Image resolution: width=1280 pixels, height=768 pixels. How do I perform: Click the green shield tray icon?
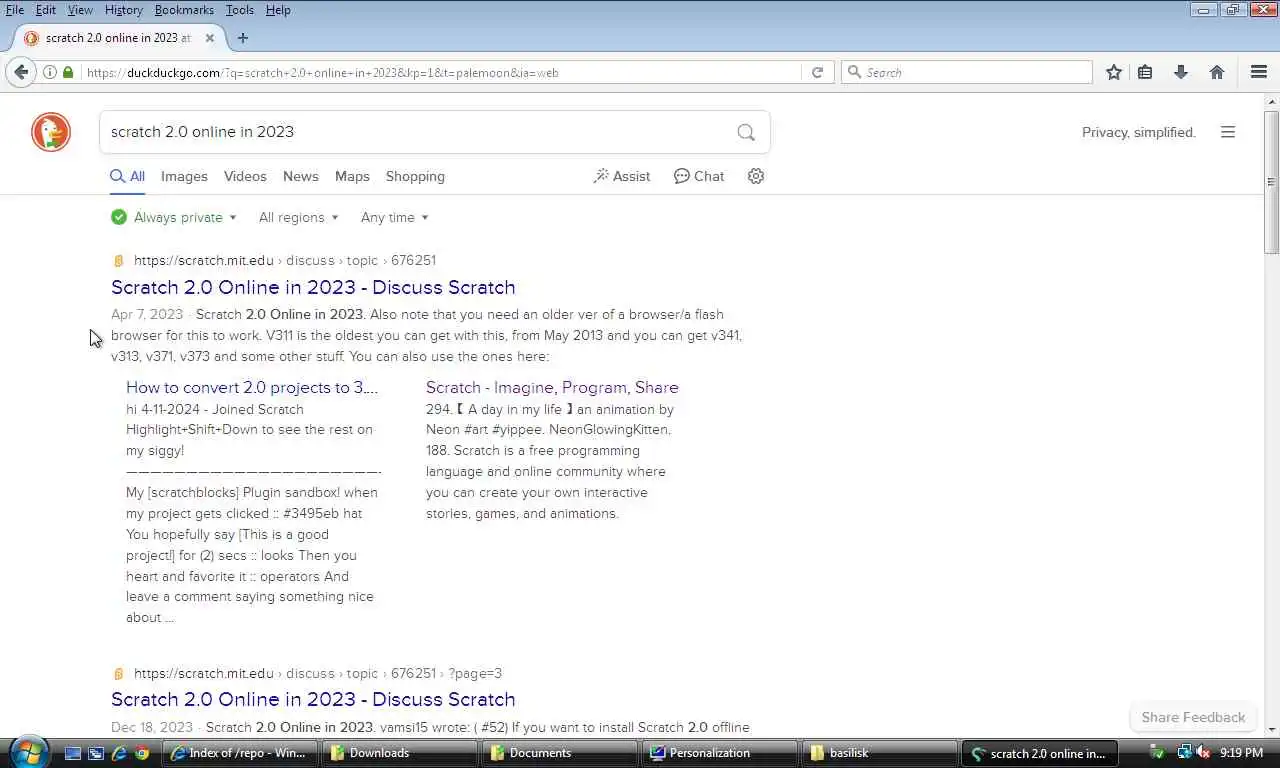(1158, 753)
